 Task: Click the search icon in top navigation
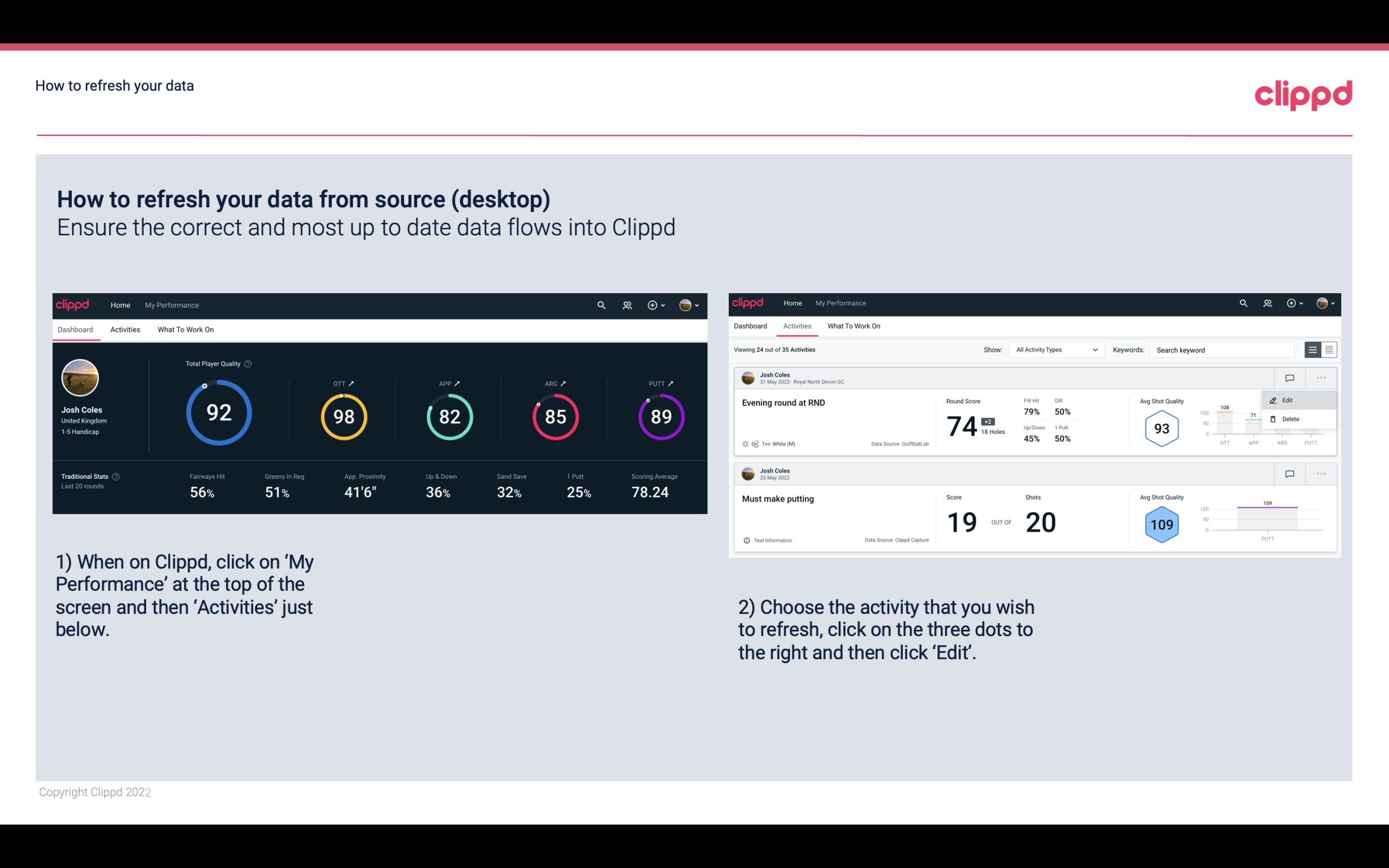601,305
